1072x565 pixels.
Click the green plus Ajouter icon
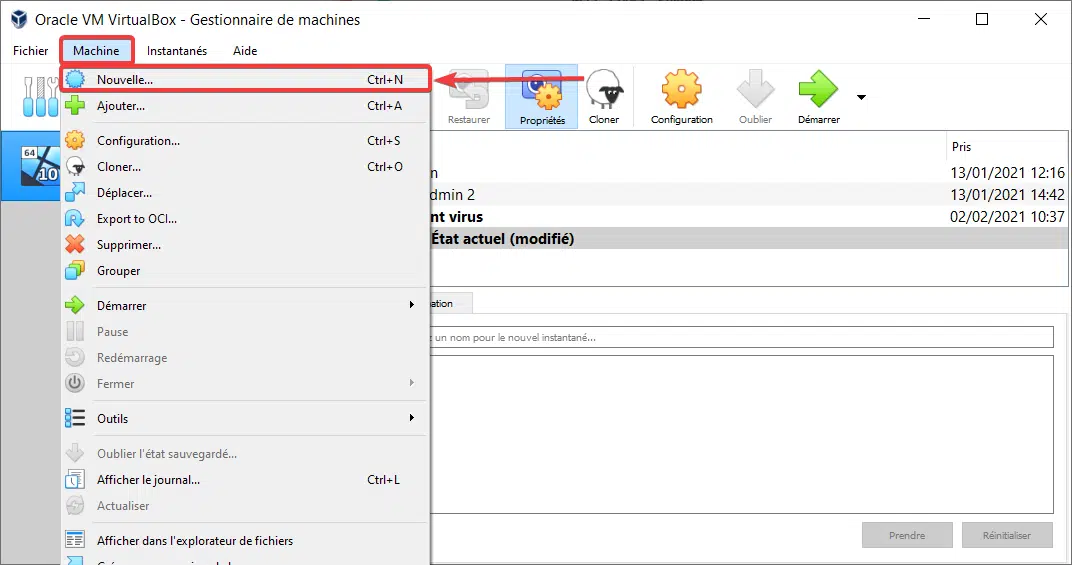tap(75, 105)
